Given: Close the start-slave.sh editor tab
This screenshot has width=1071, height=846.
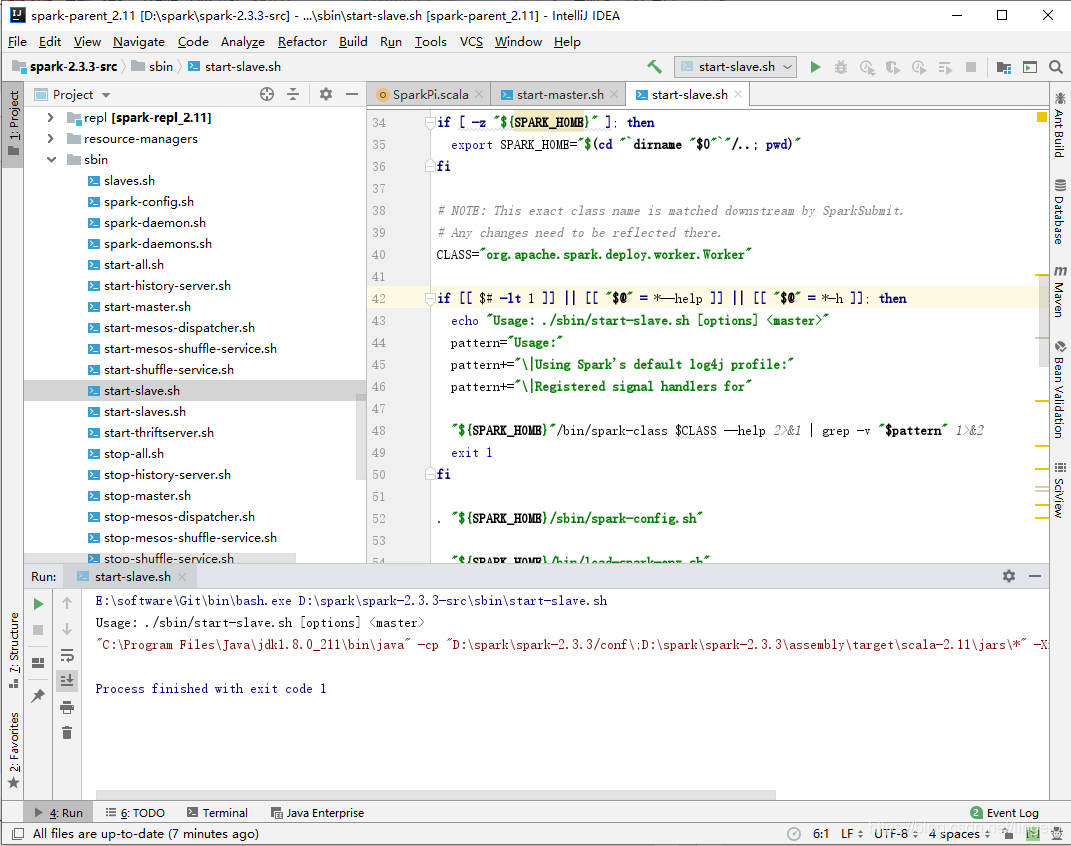Looking at the screenshot, I should (x=738, y=94).
